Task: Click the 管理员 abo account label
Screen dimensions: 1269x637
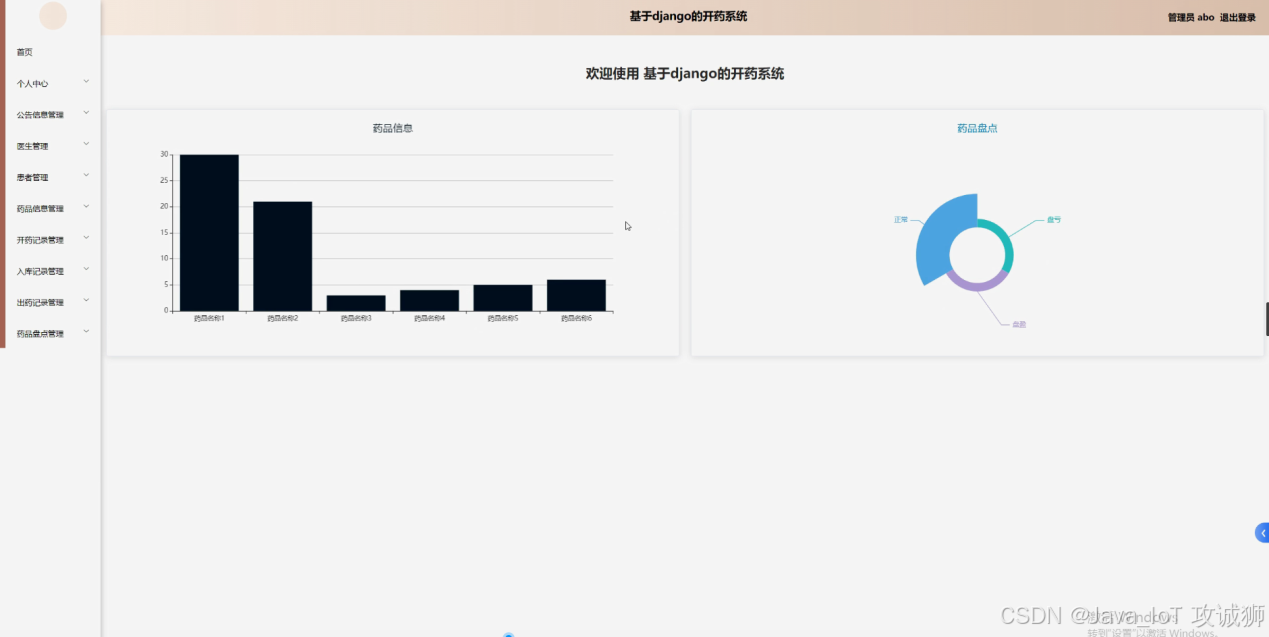Action: [1191, 17]
